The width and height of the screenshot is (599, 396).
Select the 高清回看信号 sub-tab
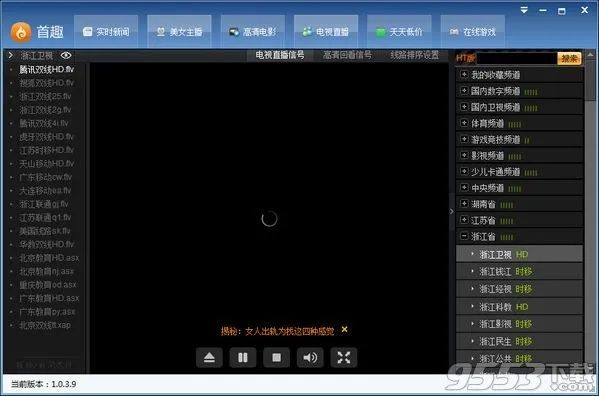pos(347,55)
